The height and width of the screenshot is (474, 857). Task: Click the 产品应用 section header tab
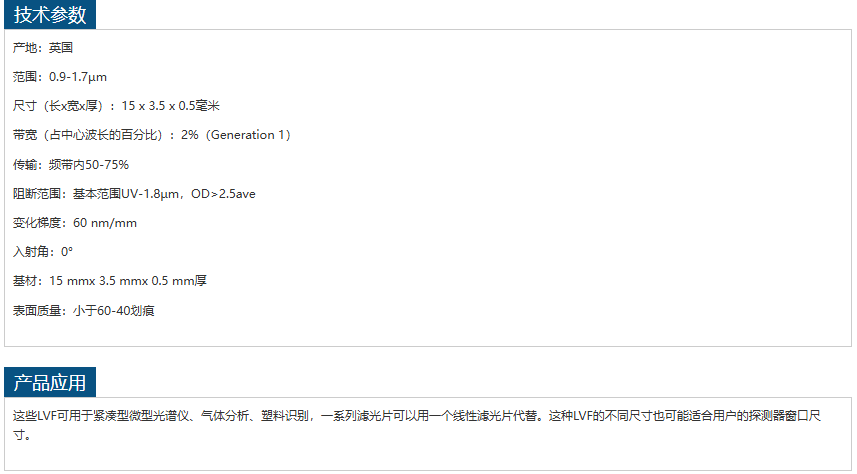(50, 382)
